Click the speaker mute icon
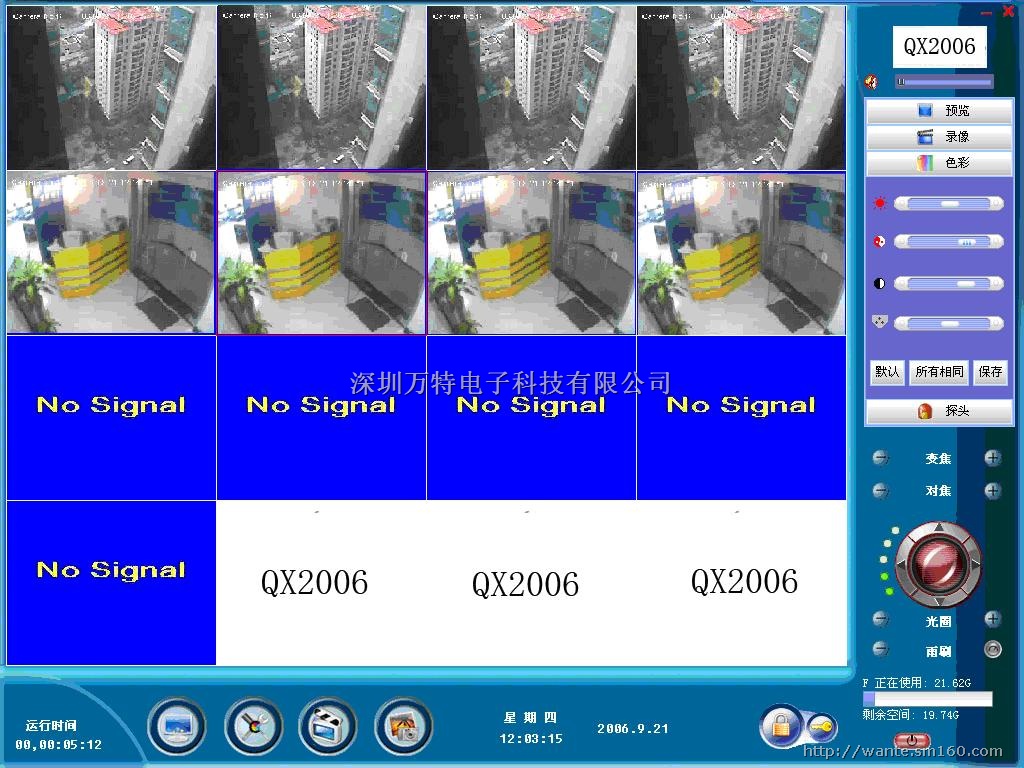The image size is (1024, 768). tap(872, 82)
